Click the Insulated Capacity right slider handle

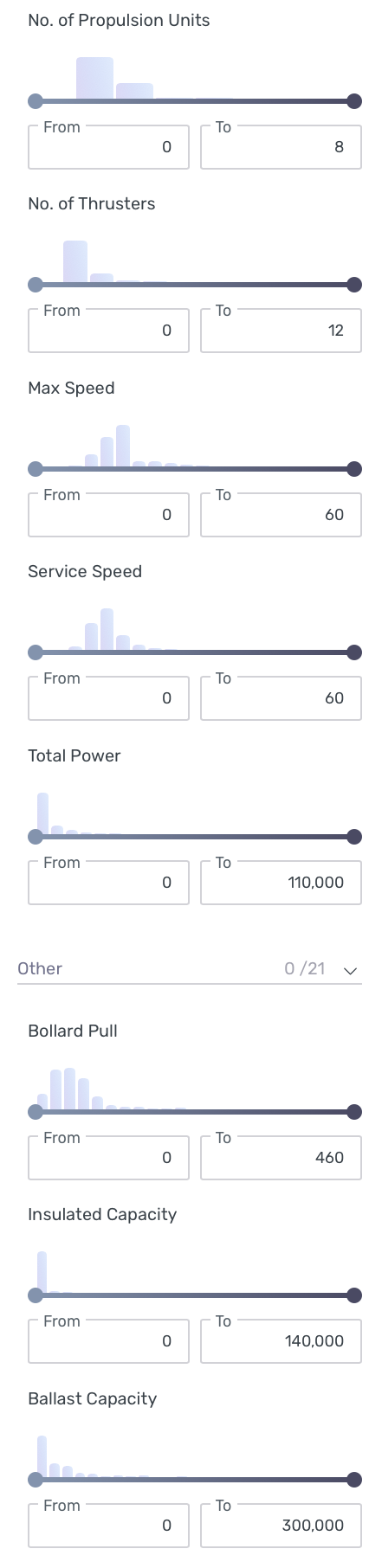[x=353, y=1295]
